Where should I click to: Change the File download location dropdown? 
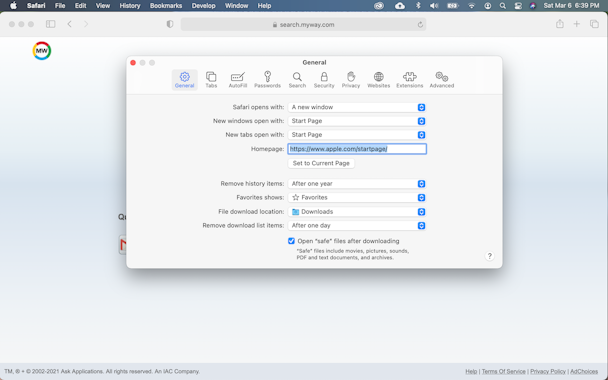pos(357,212)
